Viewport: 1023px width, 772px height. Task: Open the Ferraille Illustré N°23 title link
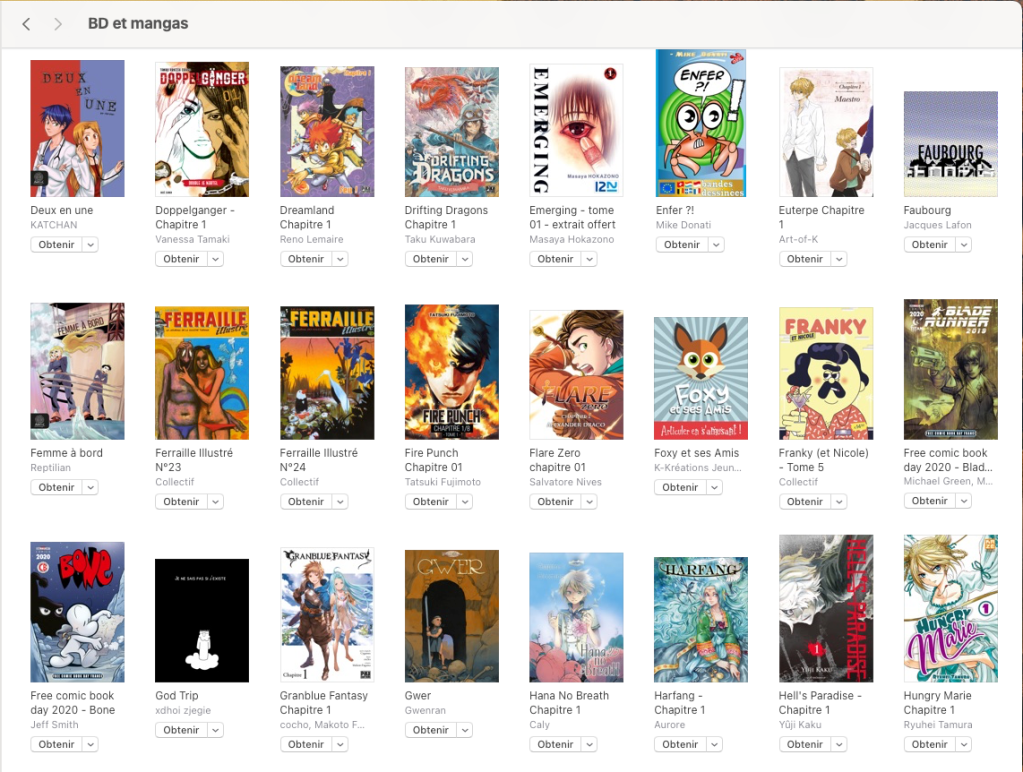pos(194,460)
